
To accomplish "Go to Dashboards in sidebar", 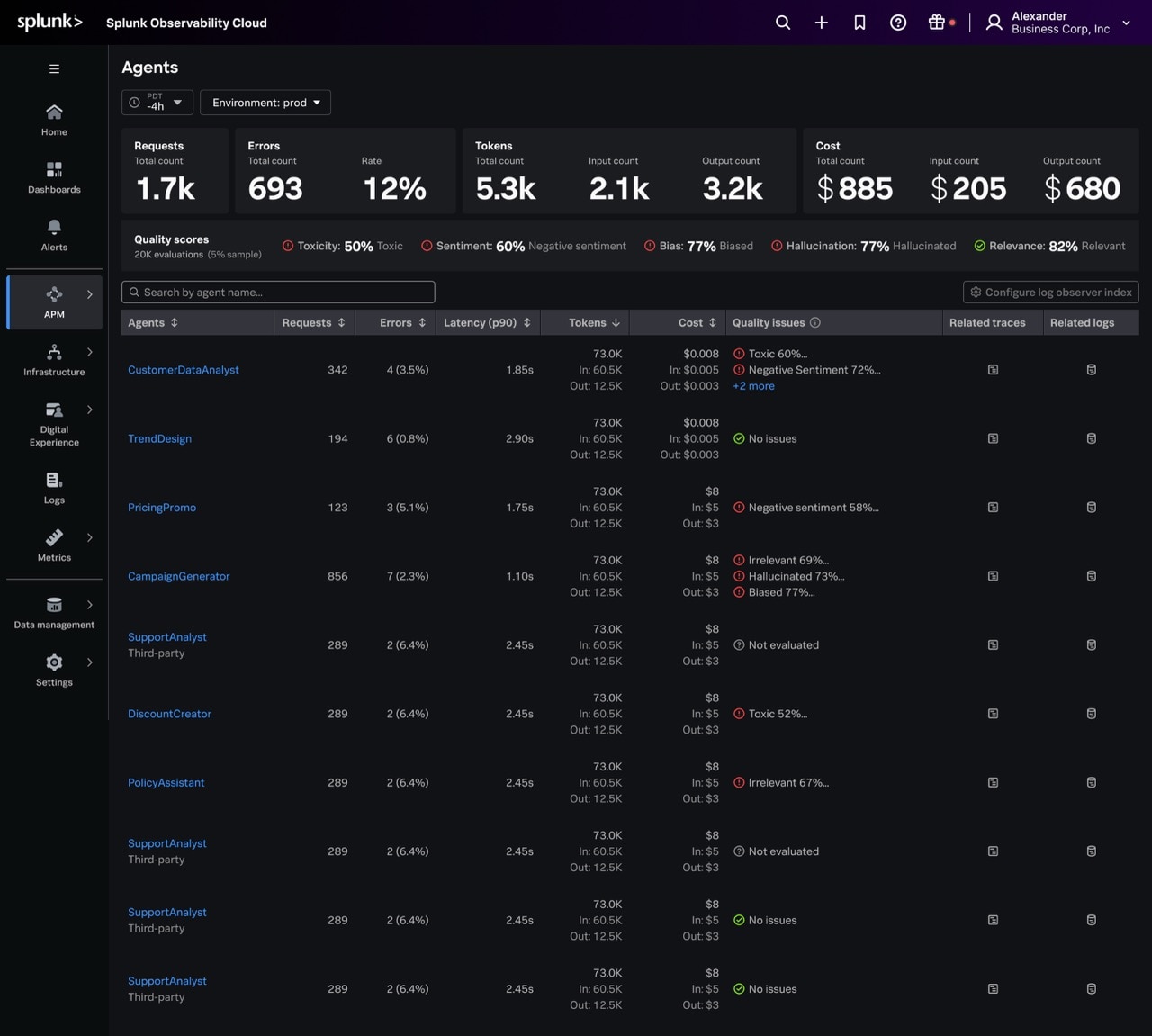I will coord(54,177).
